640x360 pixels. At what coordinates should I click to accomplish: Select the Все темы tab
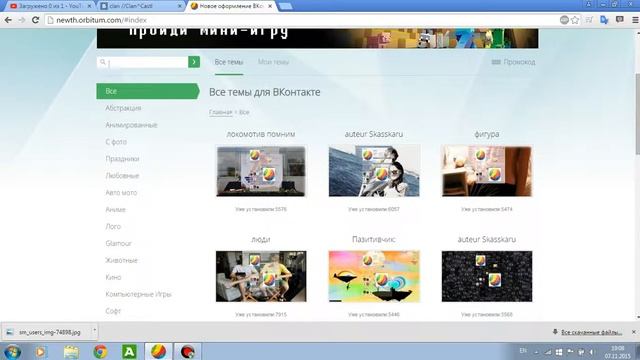pos(229,62)
